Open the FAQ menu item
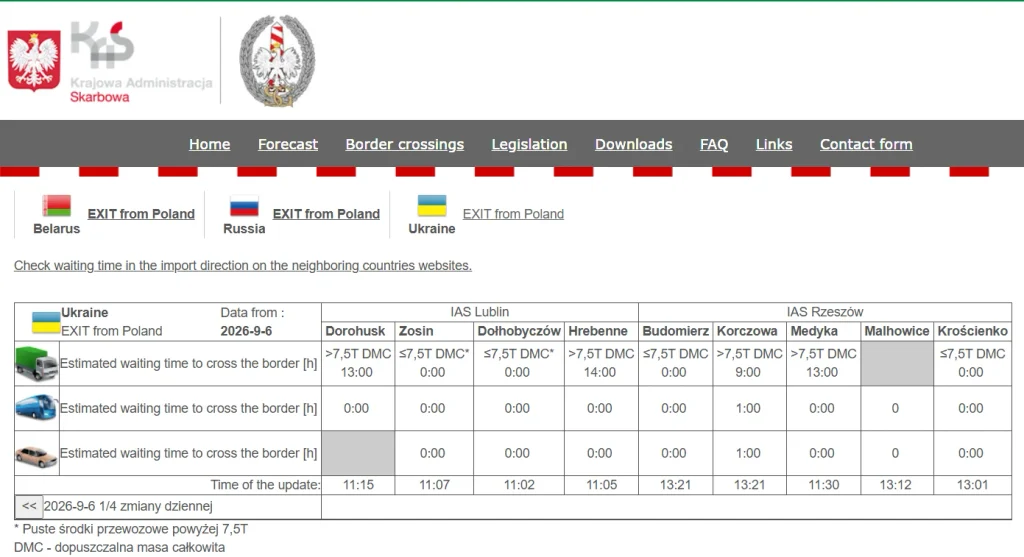1024x557 pixels. pyautogui.click(x=714, y=144)
